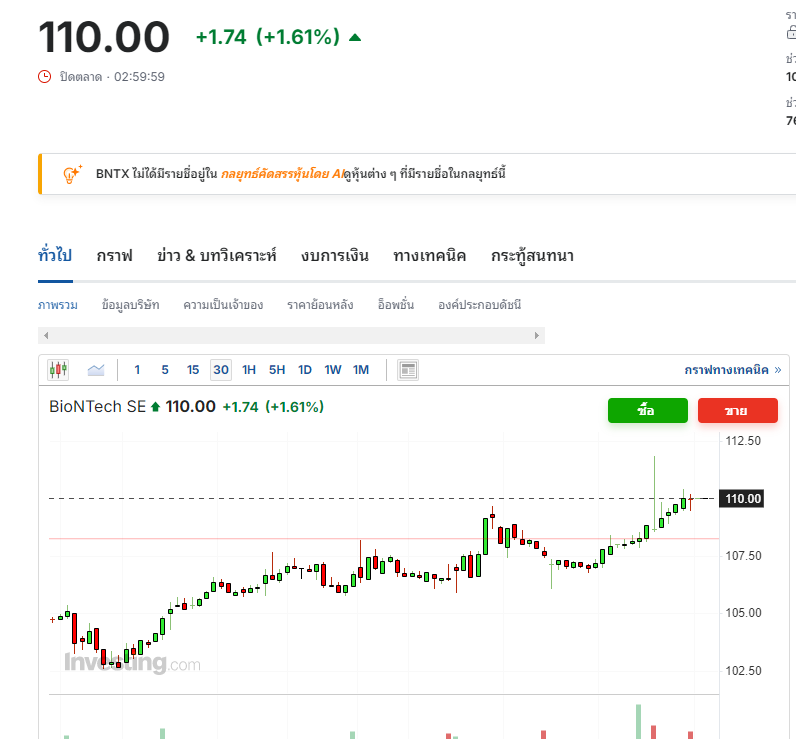This screenshot has height=739, width=796.
Task: Click the sub-tab scrollbar right arrow
Action: tap(537, 335)
